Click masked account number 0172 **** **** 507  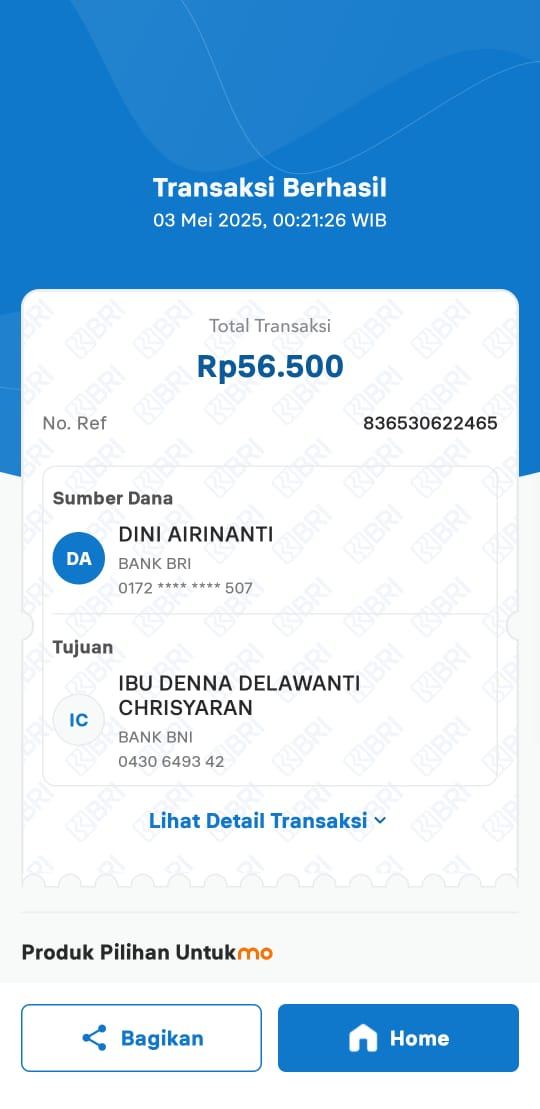(x=185, y=588)
